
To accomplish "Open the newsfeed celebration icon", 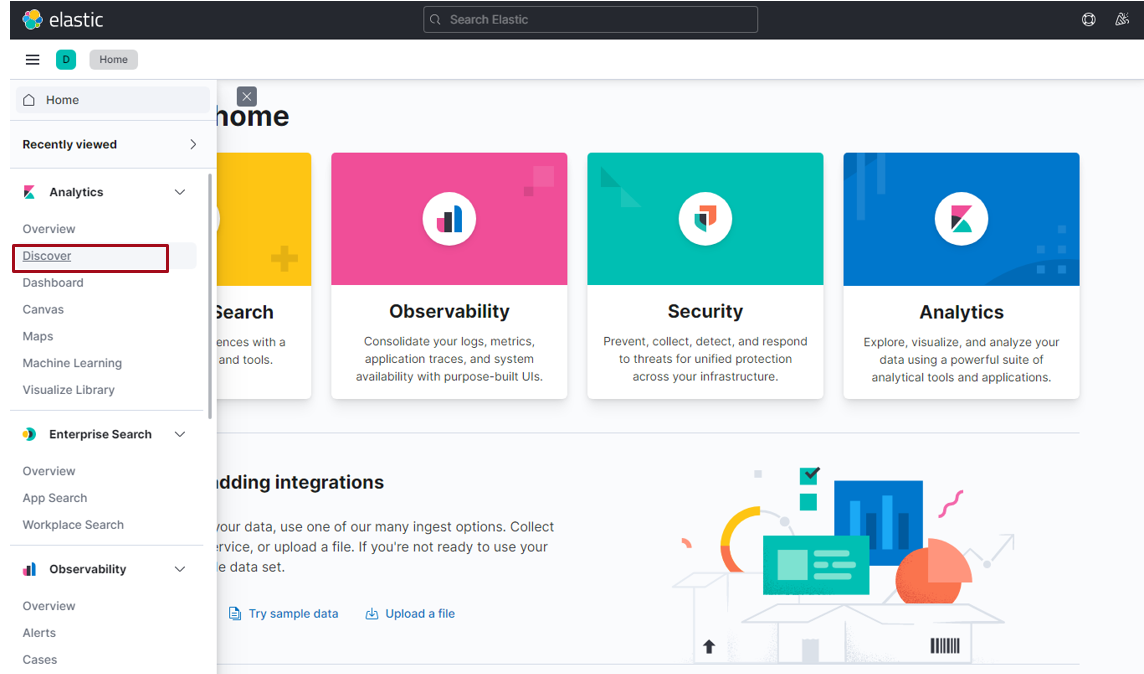I will [x=1121, y=19].
